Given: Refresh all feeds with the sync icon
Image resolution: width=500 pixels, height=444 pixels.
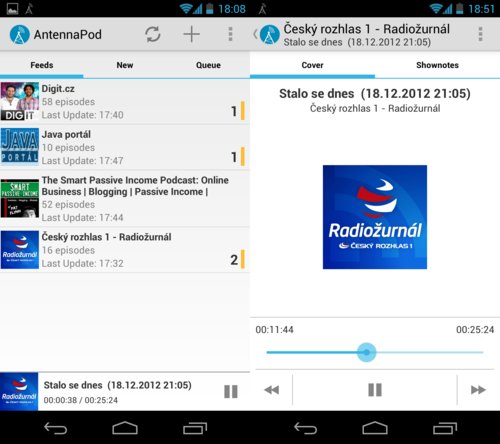Looking at the screenshot, I should (x=153, y=34).
